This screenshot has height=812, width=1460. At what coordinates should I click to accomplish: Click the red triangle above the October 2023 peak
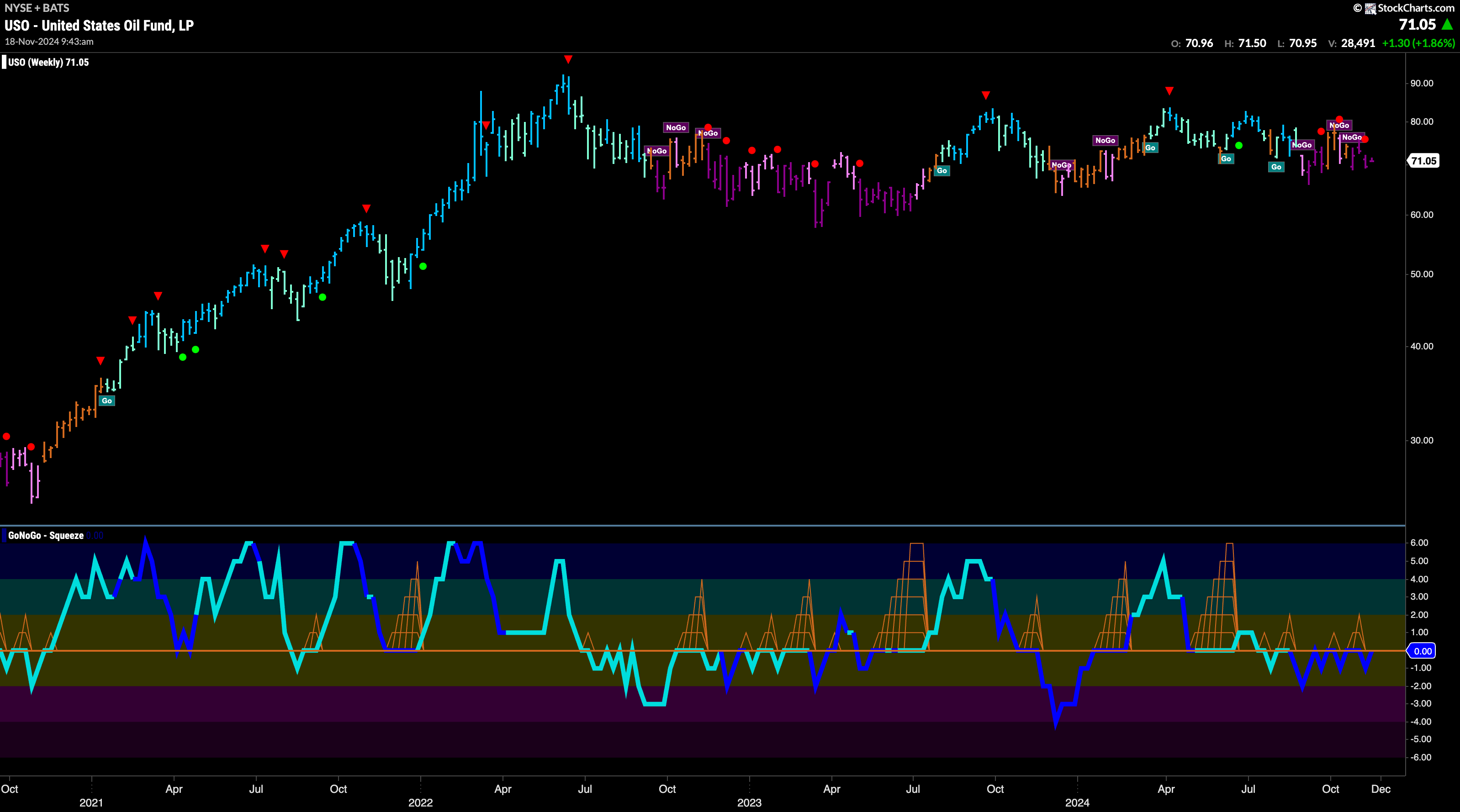tap(986, 95)
